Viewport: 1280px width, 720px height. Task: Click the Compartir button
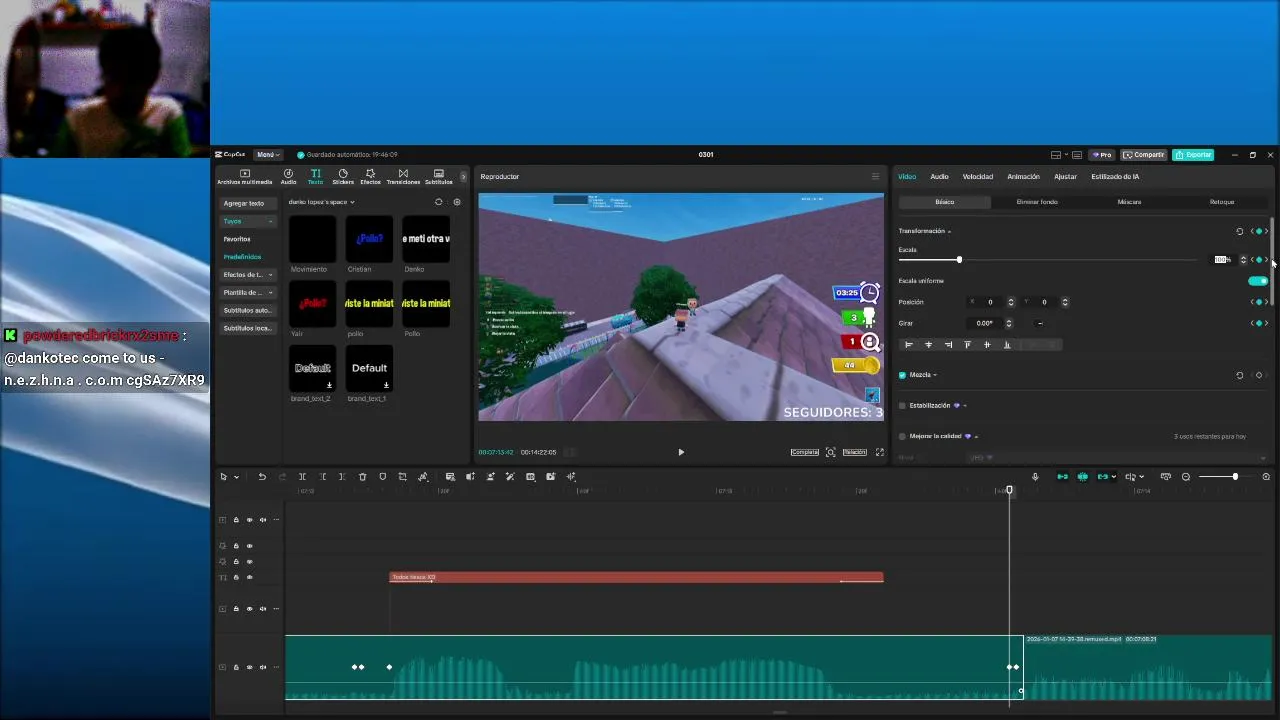[x=1144, y=155]
